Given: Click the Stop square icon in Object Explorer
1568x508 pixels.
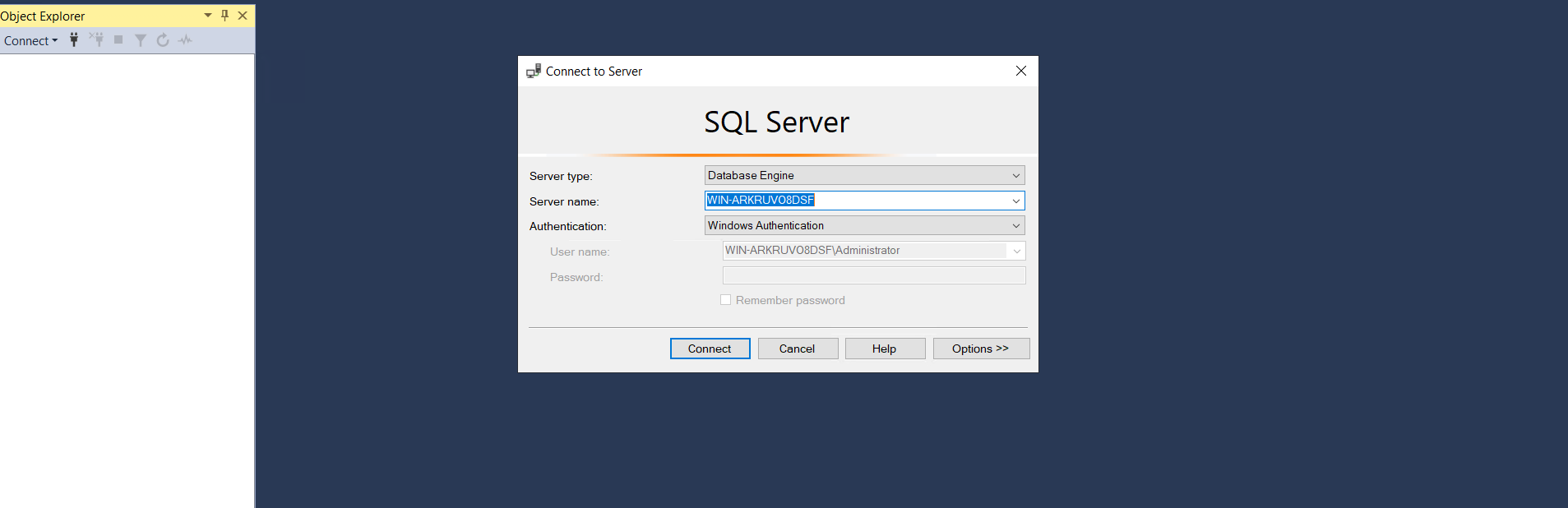Looking at the screenshot, I should pyautogui.click(x=118, y=39).
